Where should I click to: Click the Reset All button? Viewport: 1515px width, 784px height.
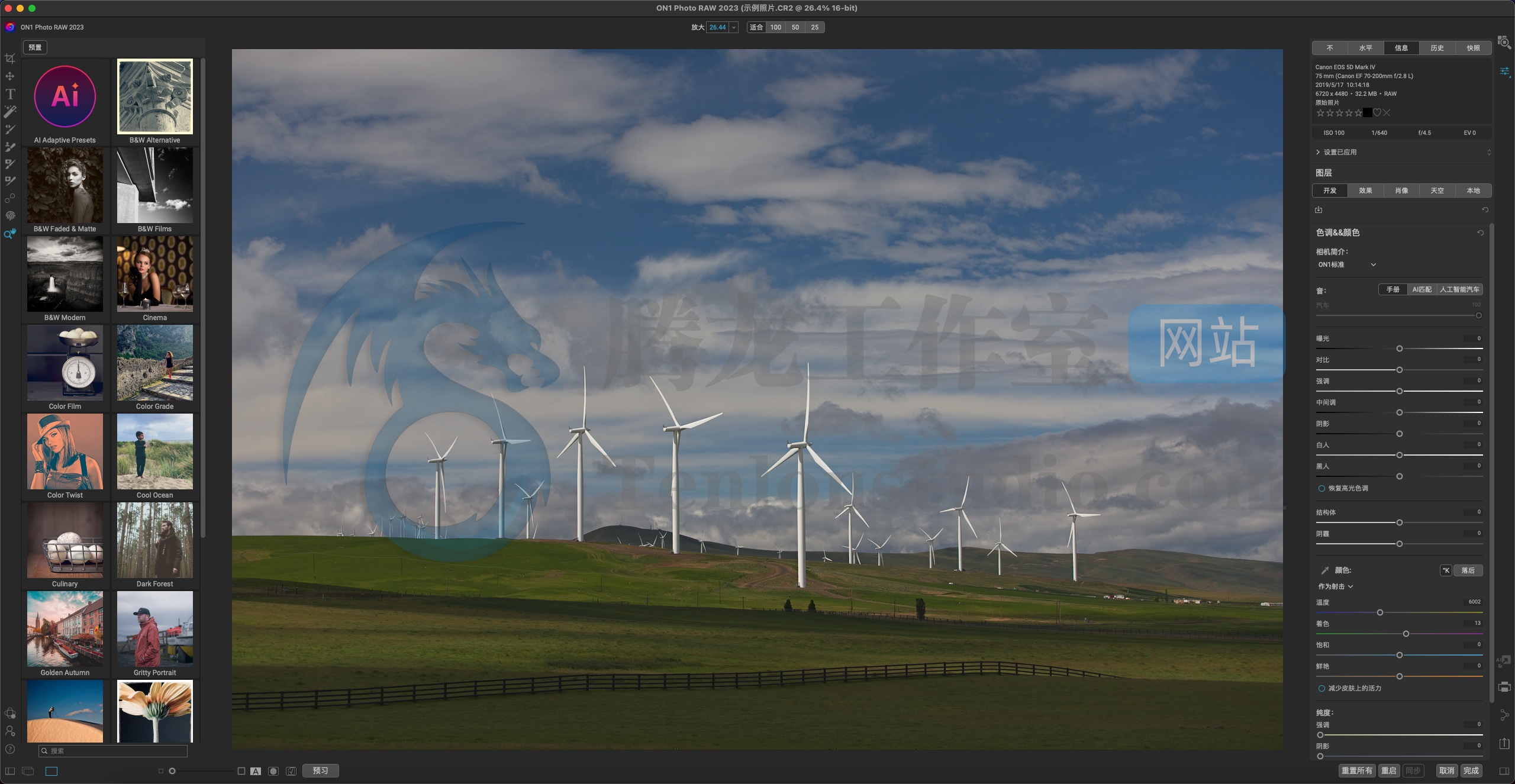pyautogui.click(x=1357, y=770)
